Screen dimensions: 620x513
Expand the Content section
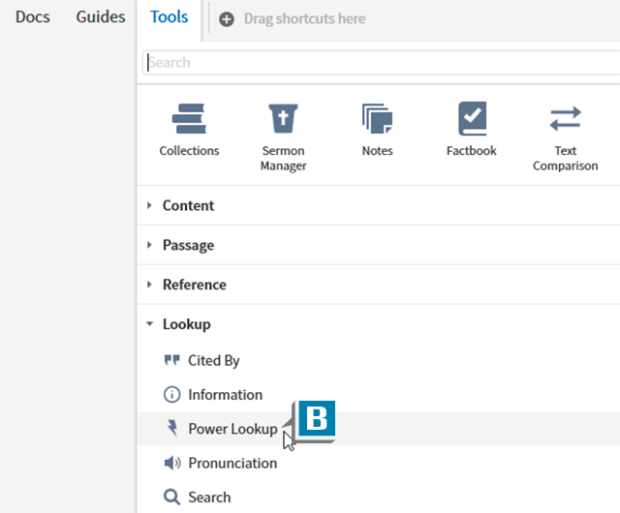pyautogui.click(x=188, y=205)
